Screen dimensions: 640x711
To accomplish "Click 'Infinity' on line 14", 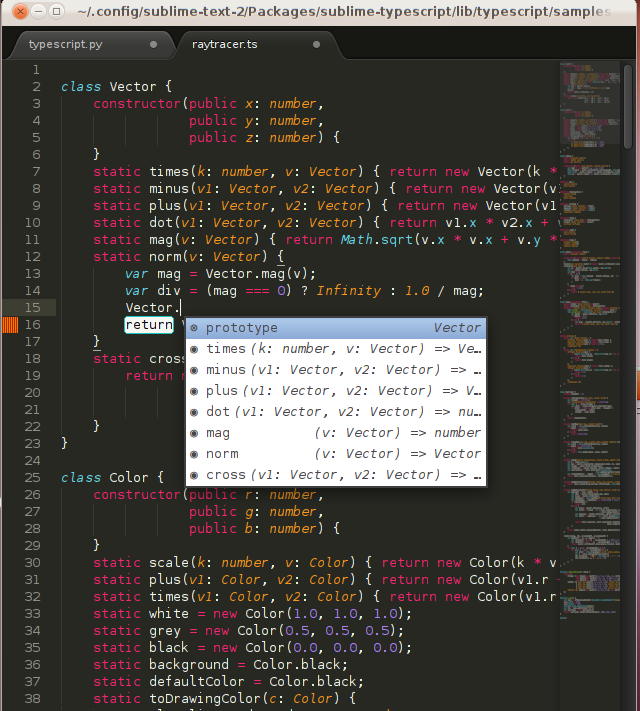I will click(349, 291).
